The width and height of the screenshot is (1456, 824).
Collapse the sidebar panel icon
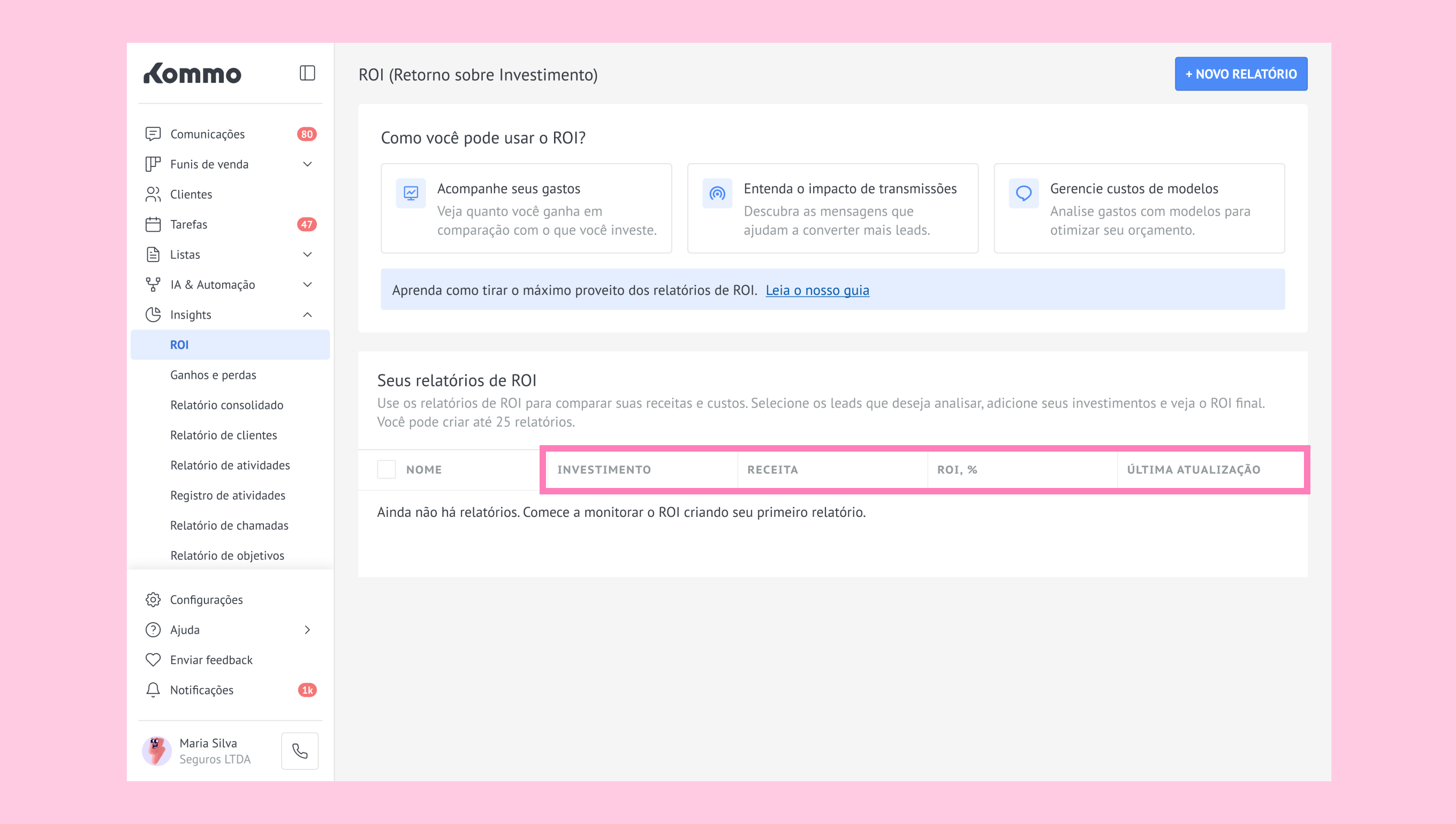[307, 73]
